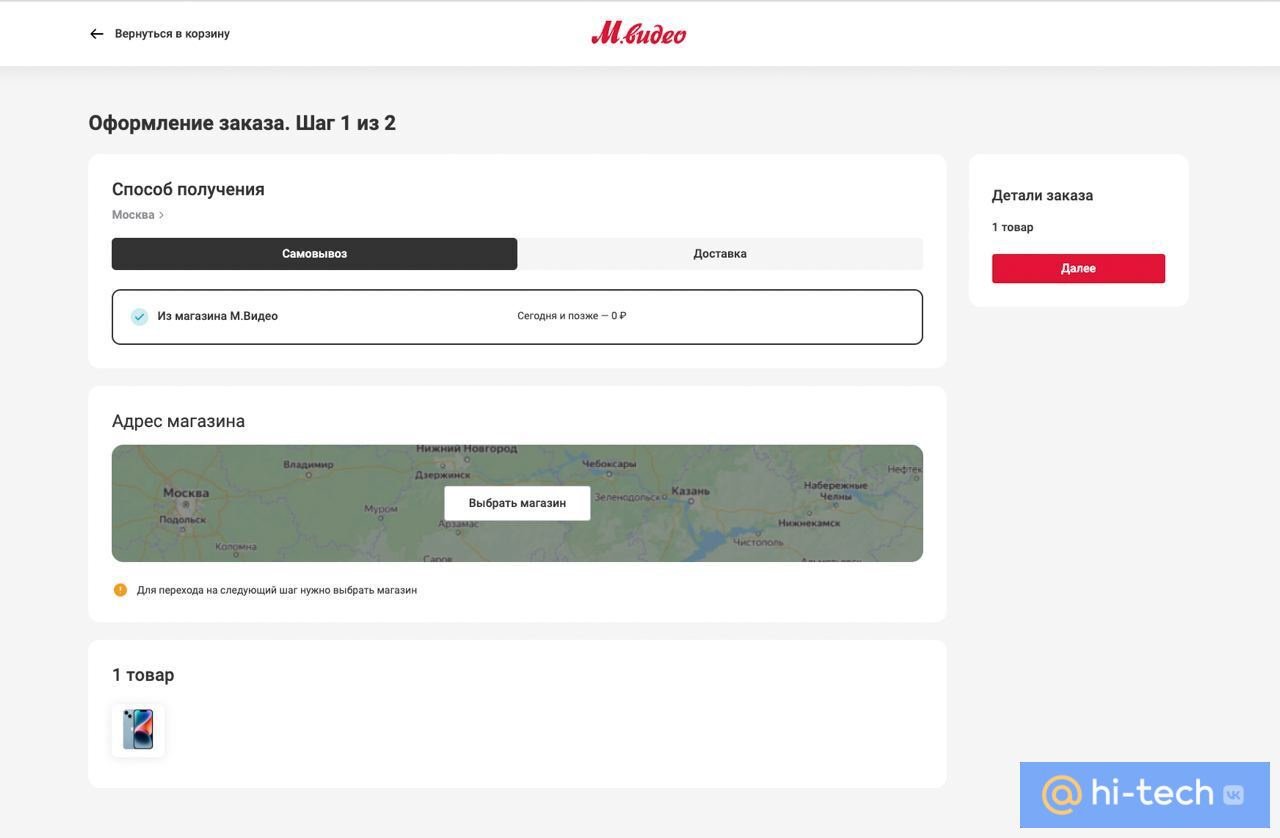
Task: Click 'Оформление заказа. Шаг 1 из 2' title
Action: click(x=242, y=123)
